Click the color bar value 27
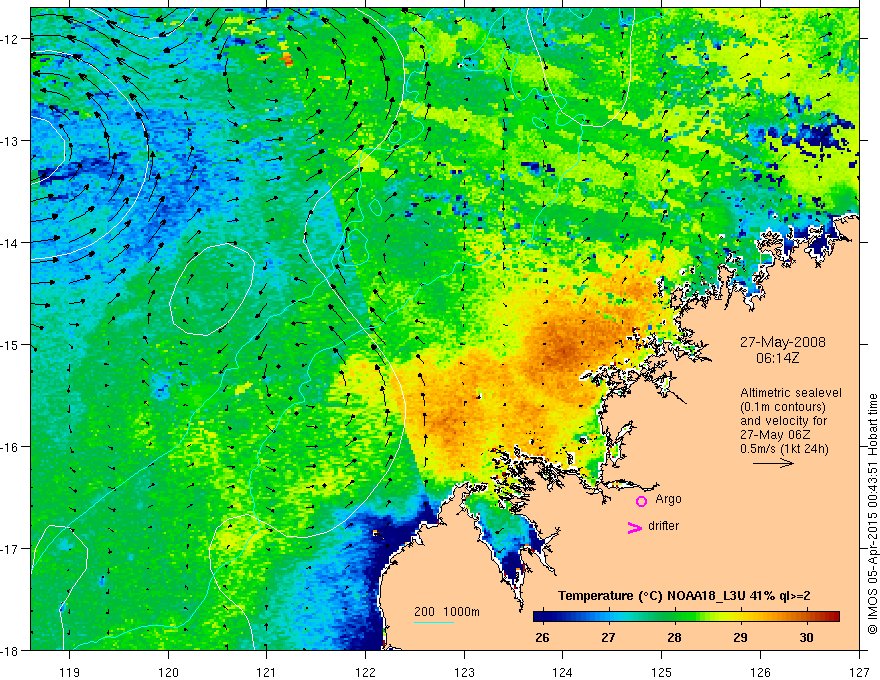This screenshot has width=880, height=680. coord(608,638)
